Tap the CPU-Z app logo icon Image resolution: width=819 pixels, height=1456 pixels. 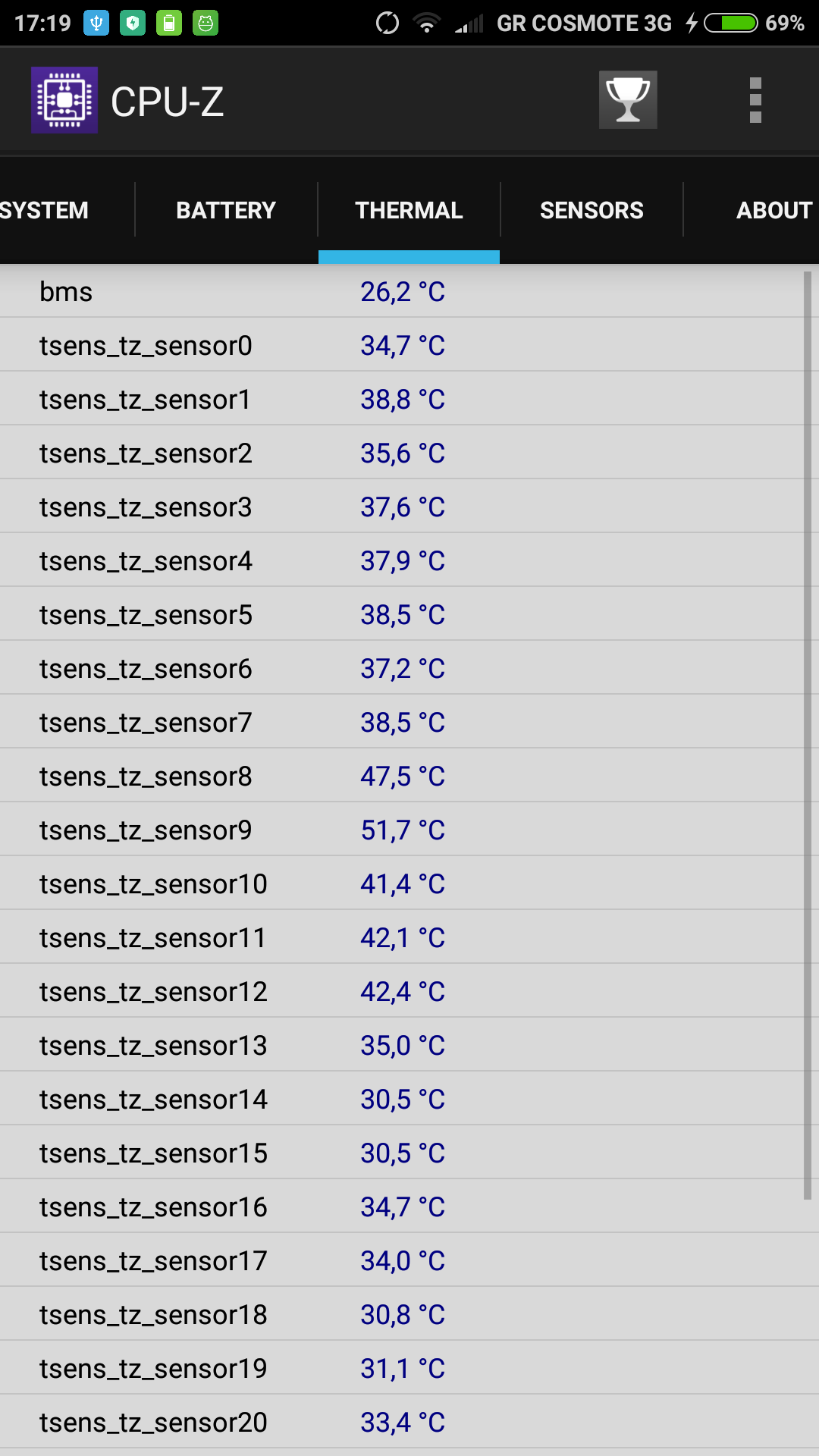point(64,100)
